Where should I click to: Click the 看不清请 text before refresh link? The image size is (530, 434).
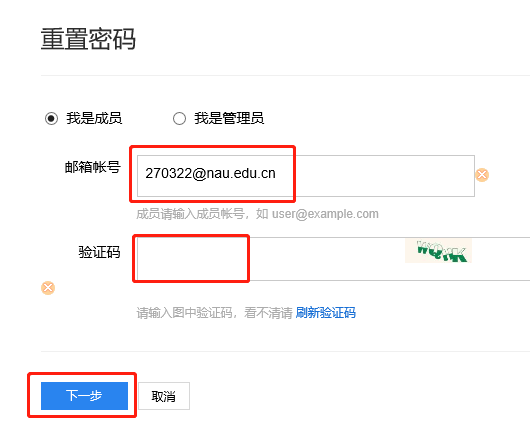click(x=268, y=313)
